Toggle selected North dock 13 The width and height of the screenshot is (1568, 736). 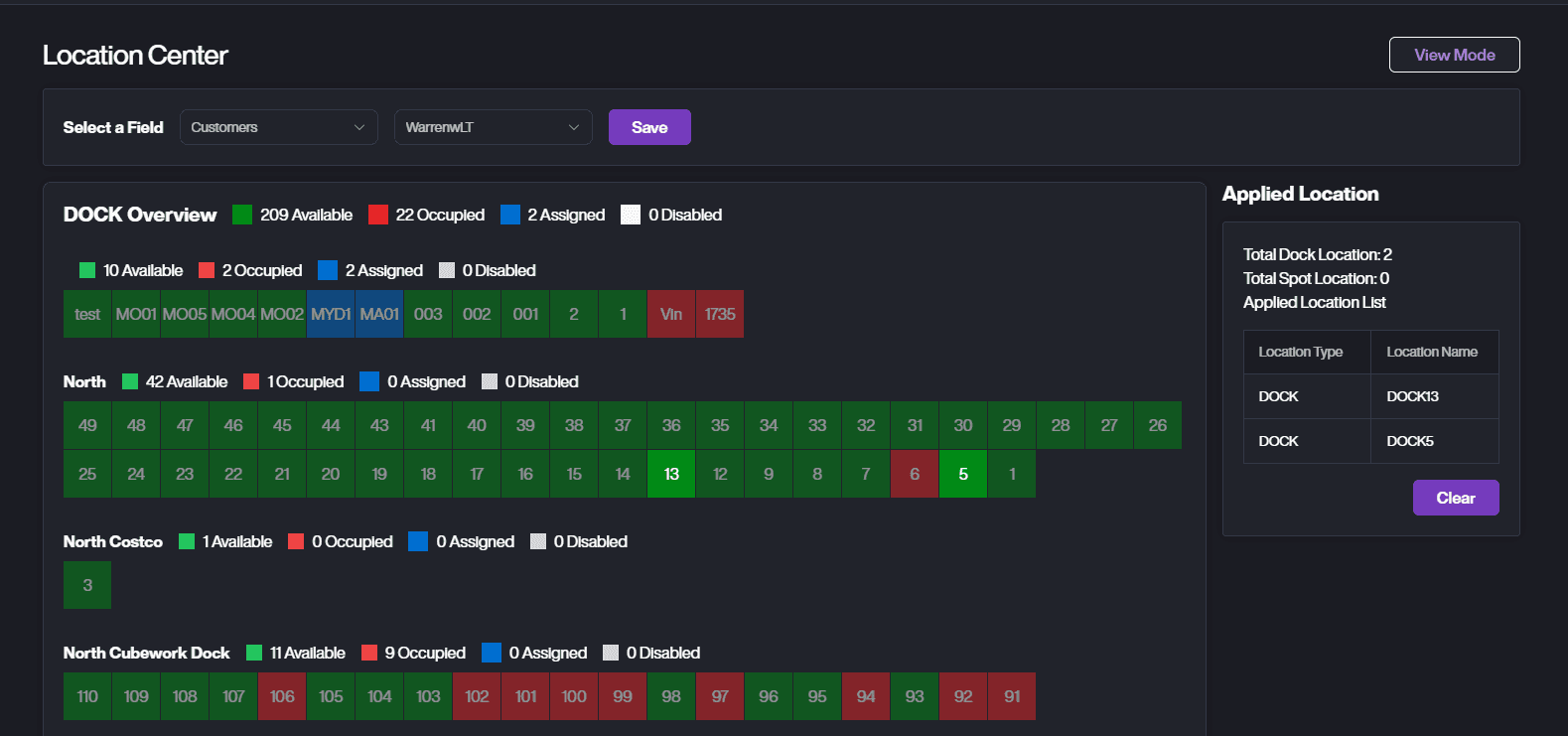tap(671, 474)
